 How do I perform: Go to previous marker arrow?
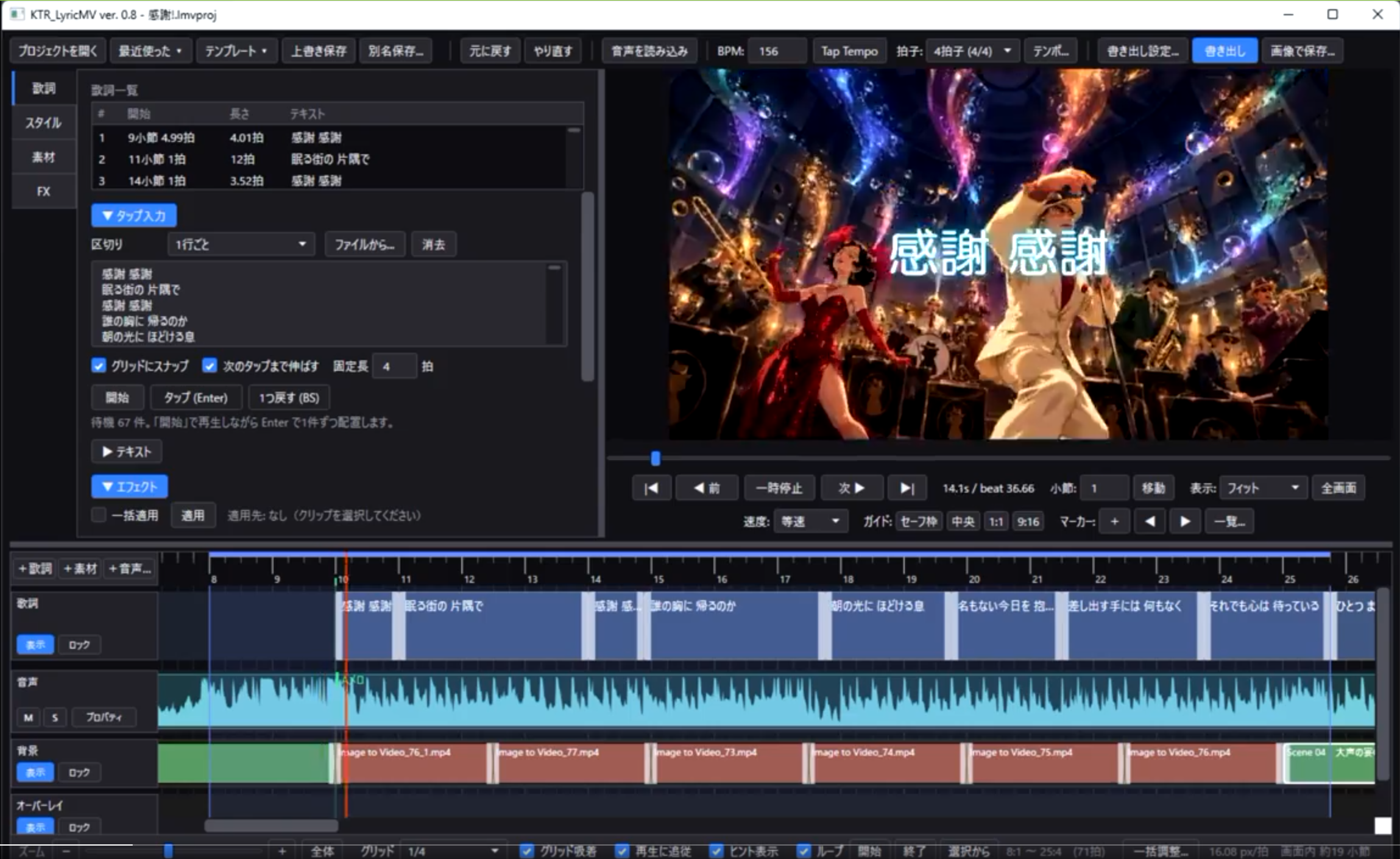(1150, 521)
